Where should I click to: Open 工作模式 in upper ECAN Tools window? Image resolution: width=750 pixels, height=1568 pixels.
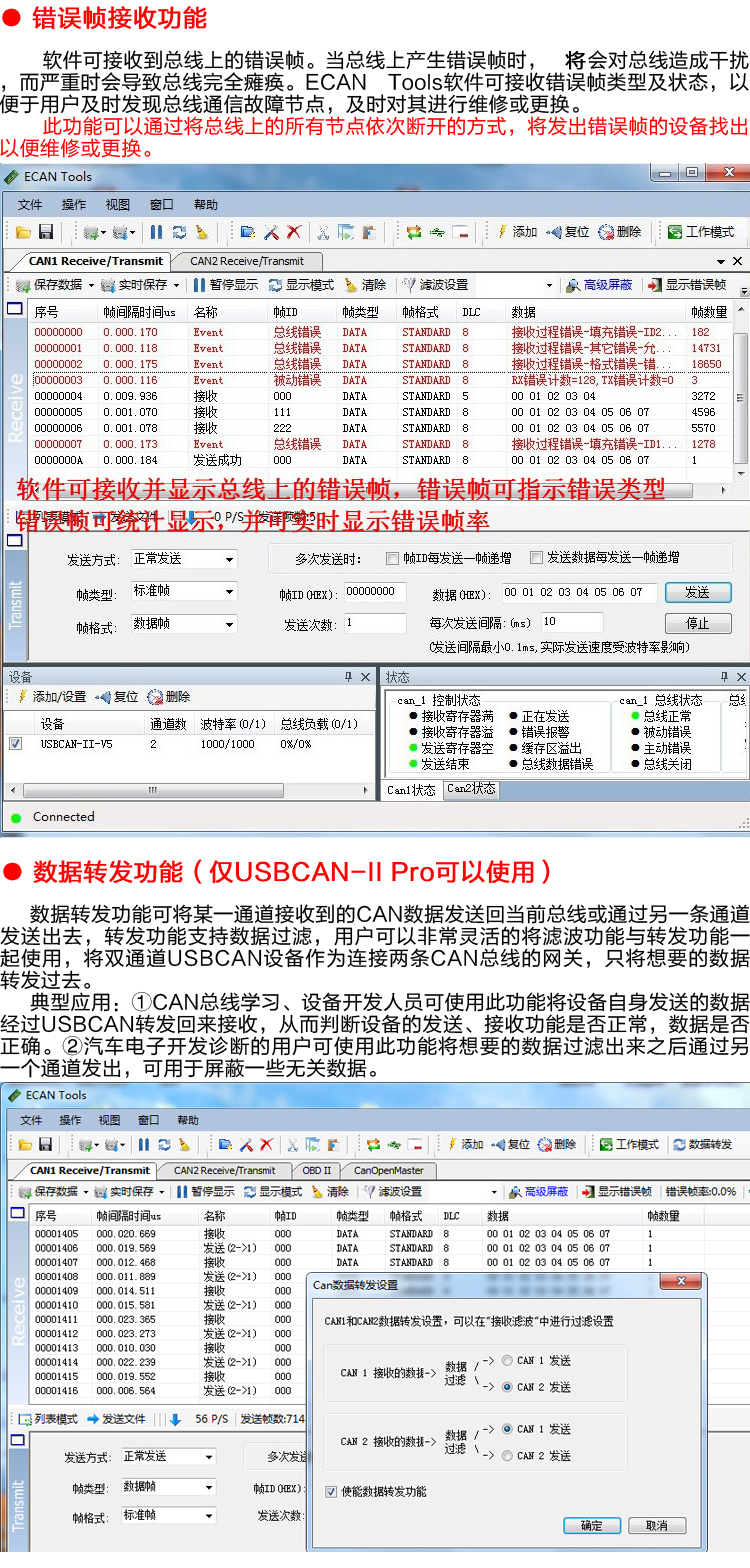click(x=701, y=232)
